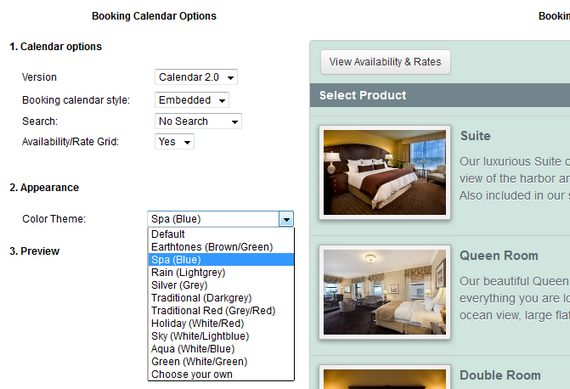This screenshot has height=389, width=570.
Task: Select Traditional Red (Grey/Red) theme
Action: 221,310
